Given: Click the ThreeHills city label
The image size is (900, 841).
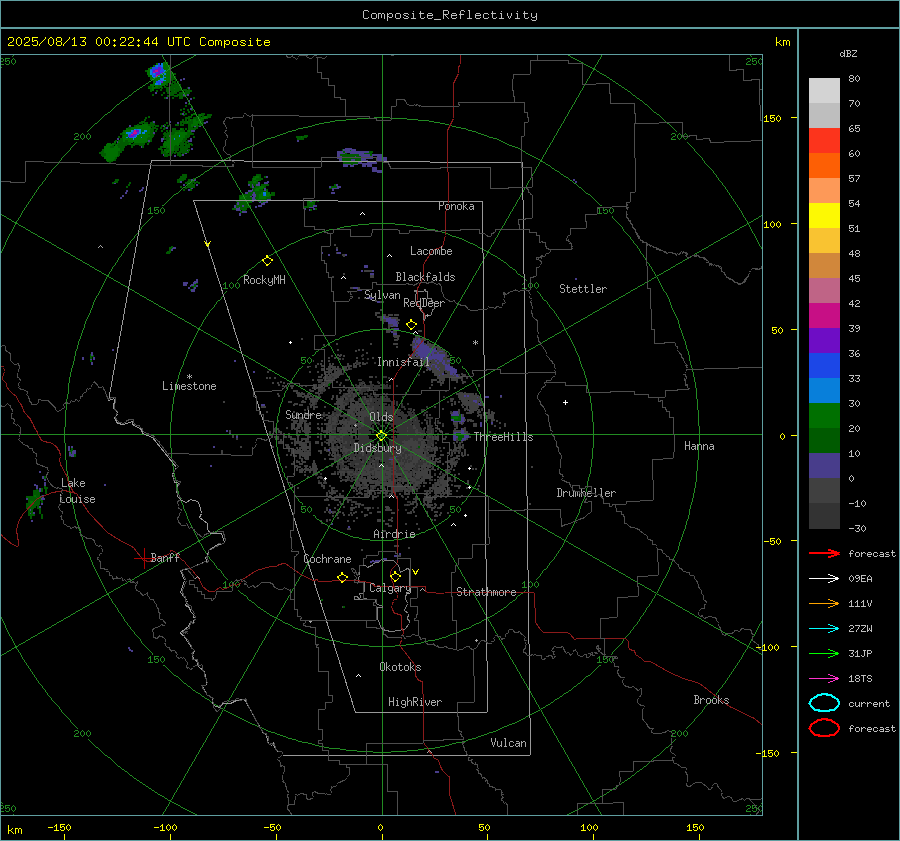Looking at the screenshot, I should (503, 437).
